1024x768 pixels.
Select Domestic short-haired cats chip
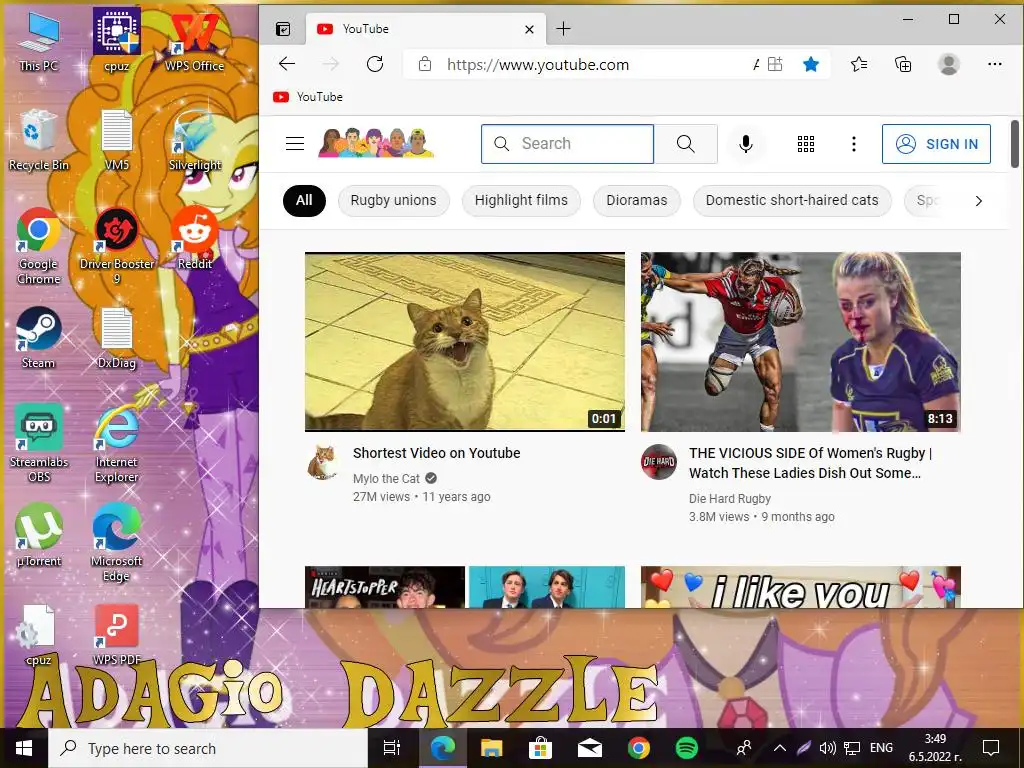tap(792, 200)
